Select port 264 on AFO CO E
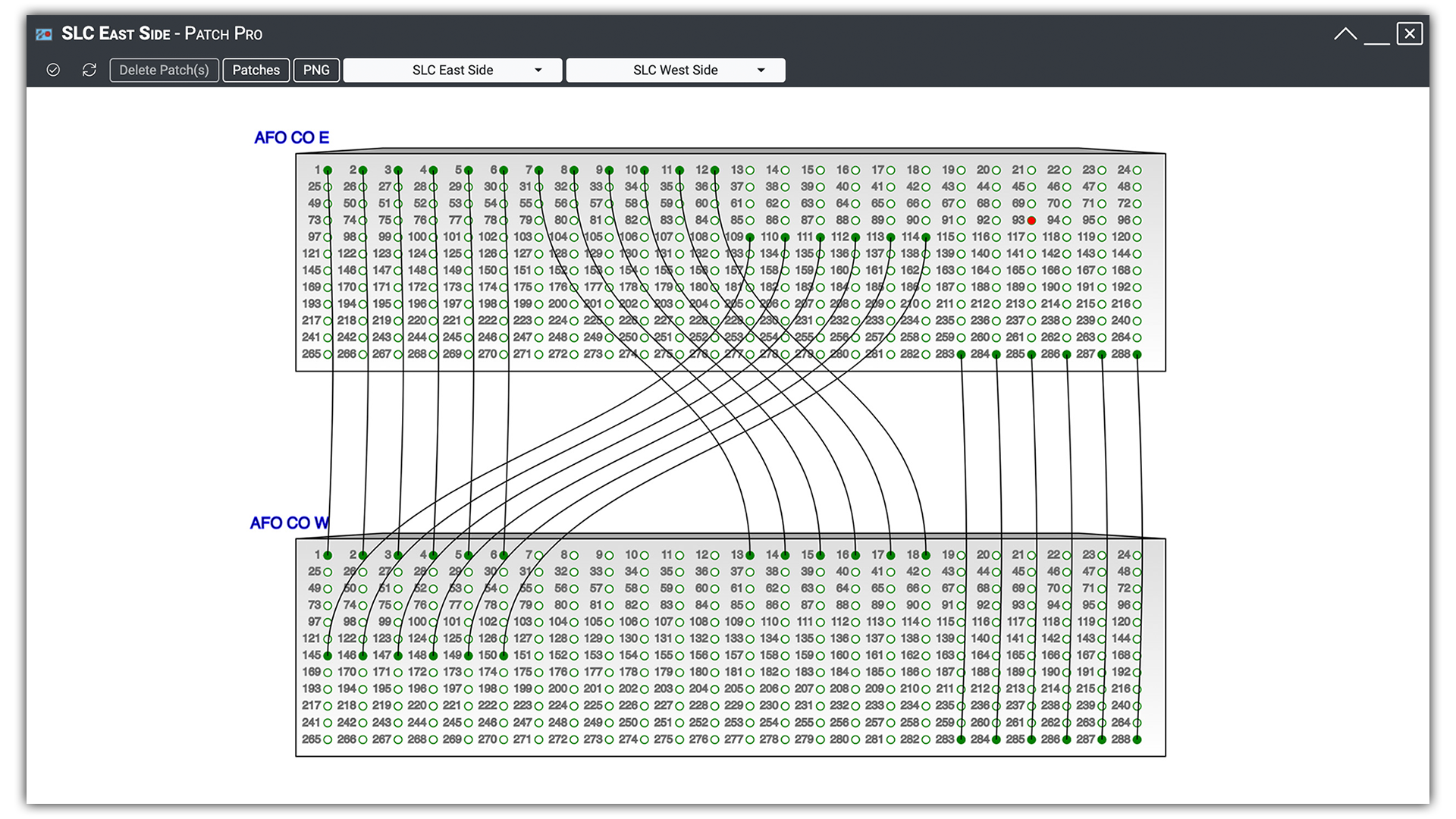The width and height of the screenshot is (1456, 819). tap(1137, 337)
